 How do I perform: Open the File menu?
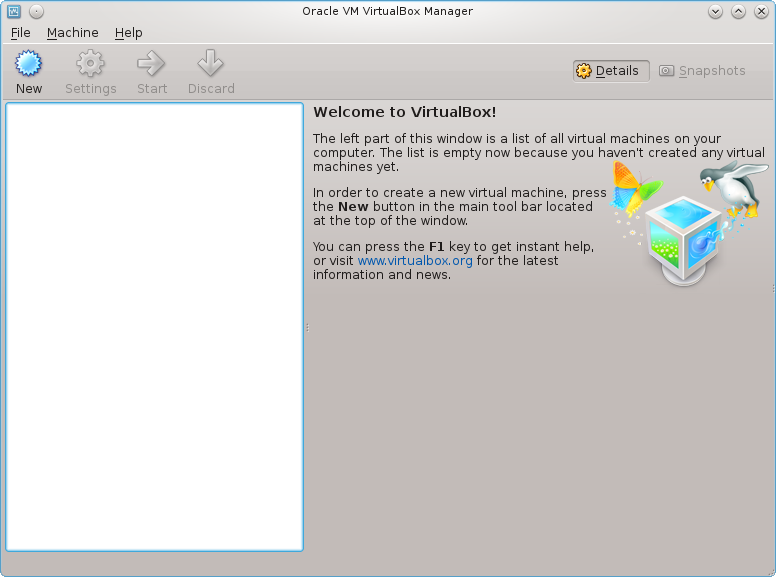[20, 33]
